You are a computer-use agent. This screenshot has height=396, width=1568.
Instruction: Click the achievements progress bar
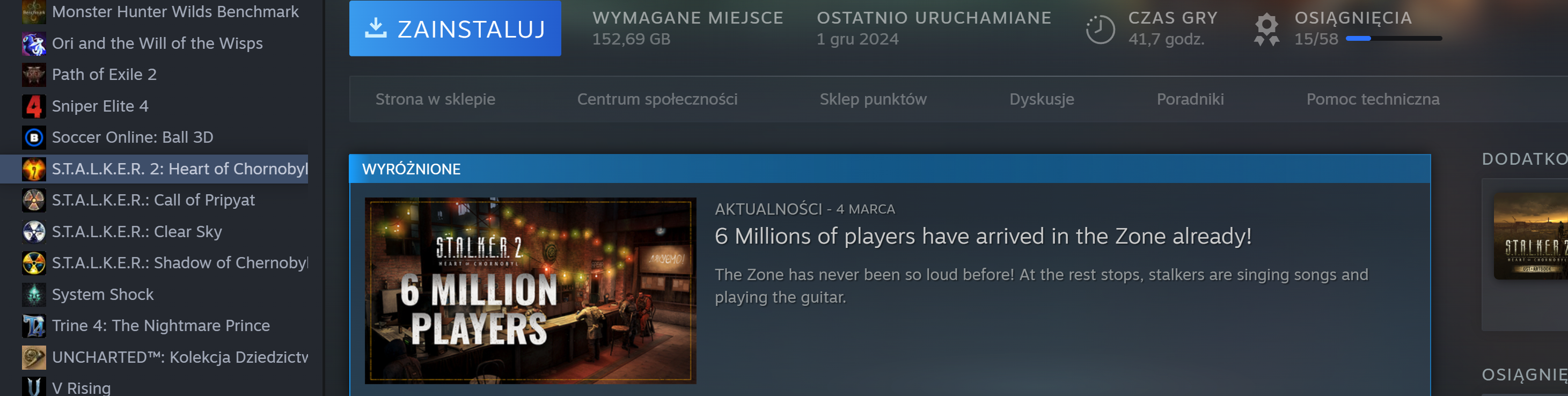coord(1393,38)
